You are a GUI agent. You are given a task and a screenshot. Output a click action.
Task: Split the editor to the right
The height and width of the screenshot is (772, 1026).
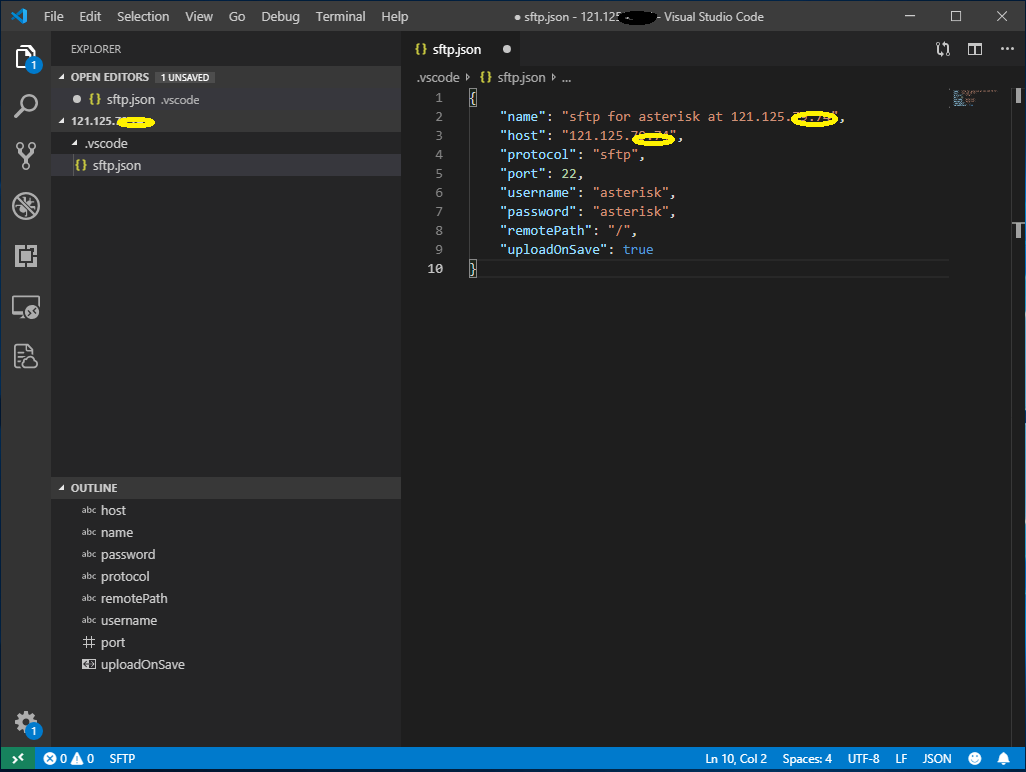click(x=975, y=49)
